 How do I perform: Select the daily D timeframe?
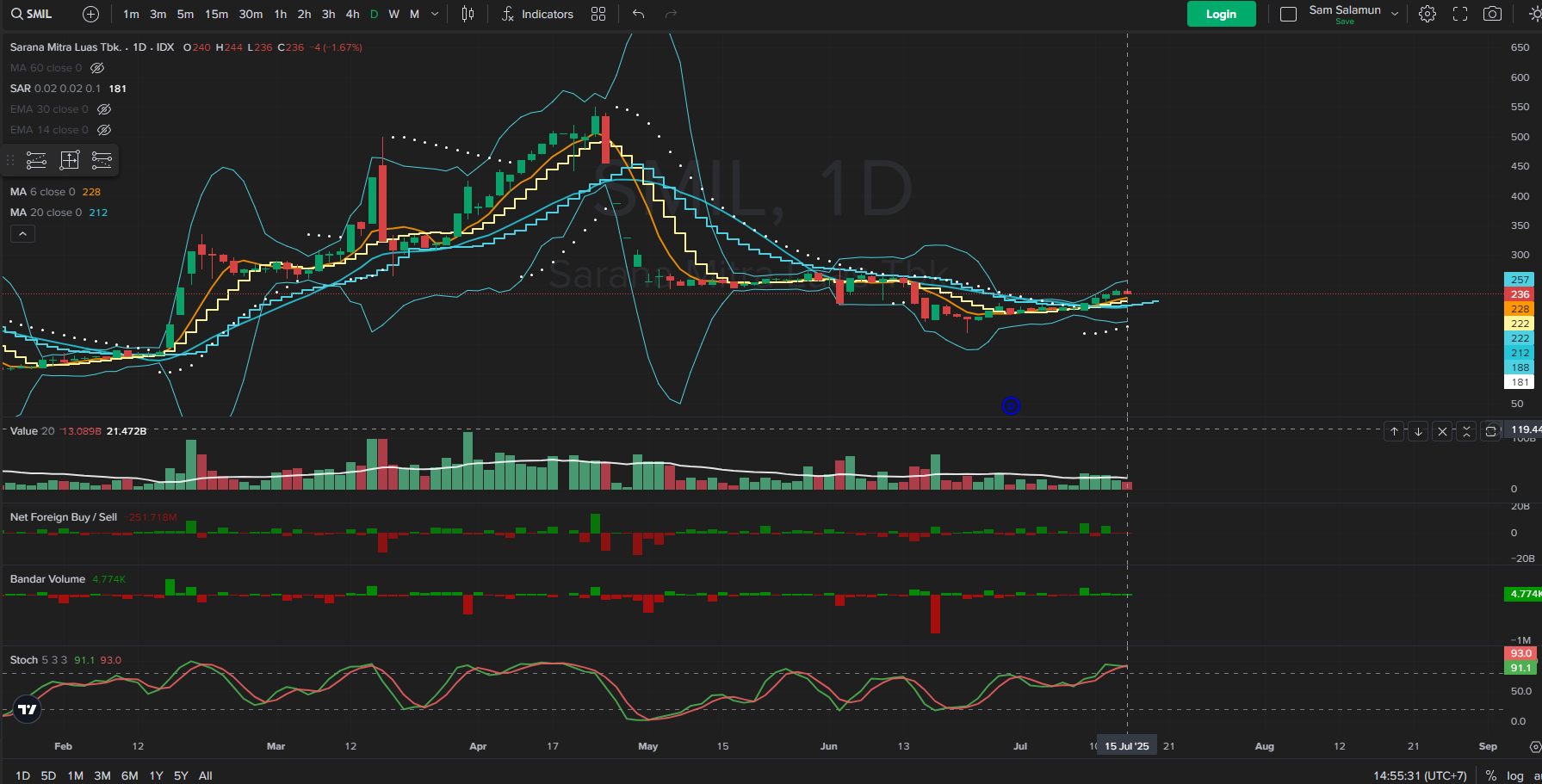click(374, 14)
